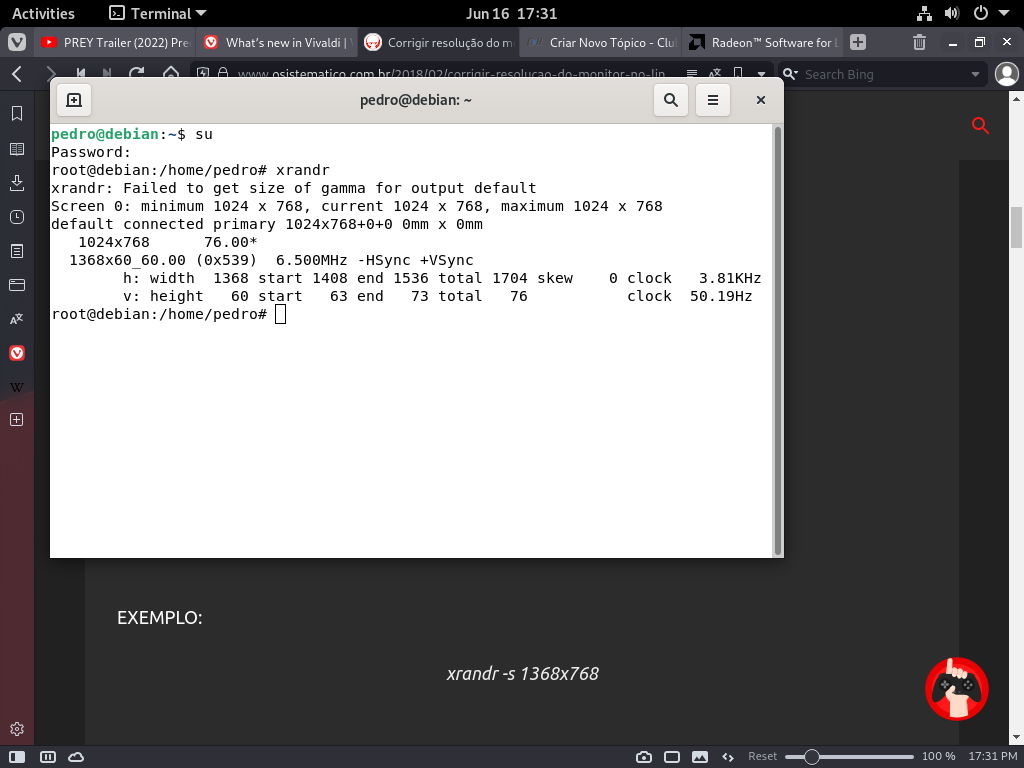Switch to What's new in Vivaldi tab

277,42
